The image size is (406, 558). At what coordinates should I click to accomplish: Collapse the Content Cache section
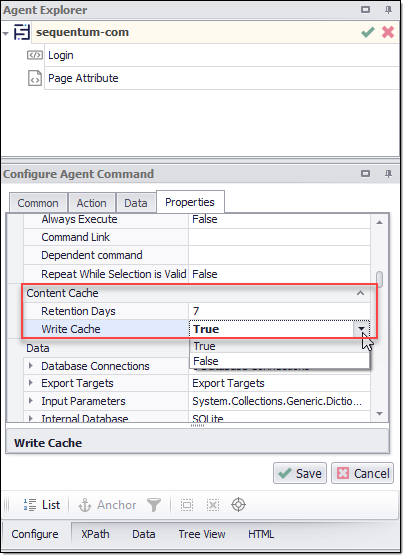[x=360, y=293]
